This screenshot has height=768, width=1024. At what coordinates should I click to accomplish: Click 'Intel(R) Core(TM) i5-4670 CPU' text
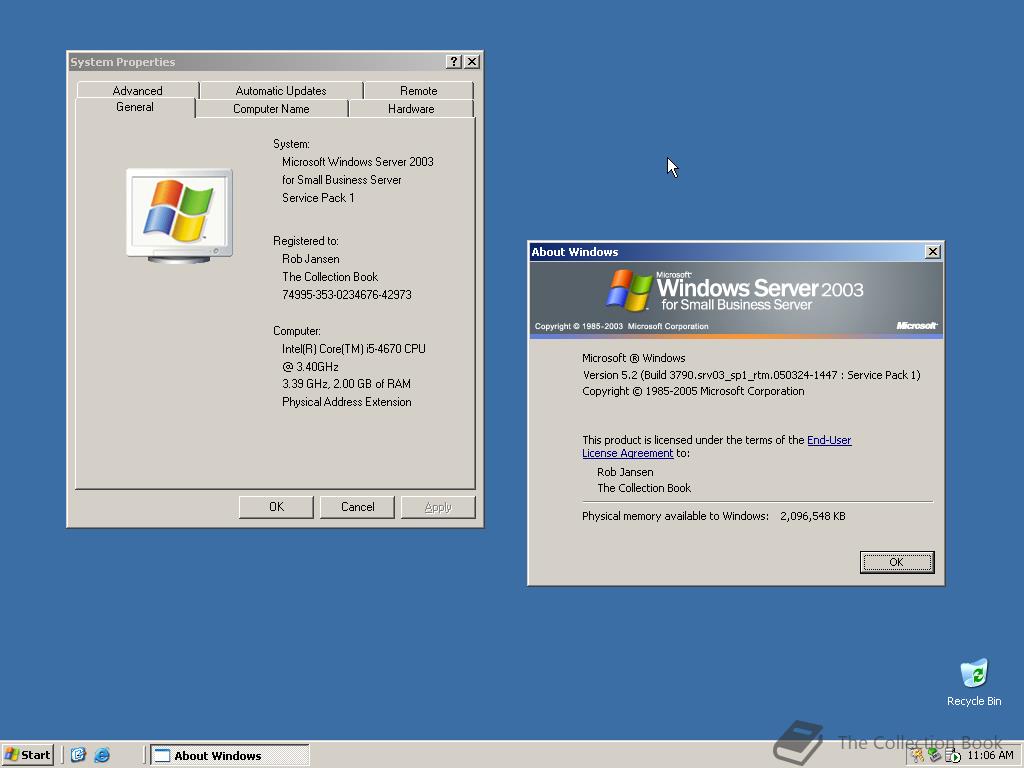(x=353, y=349)
